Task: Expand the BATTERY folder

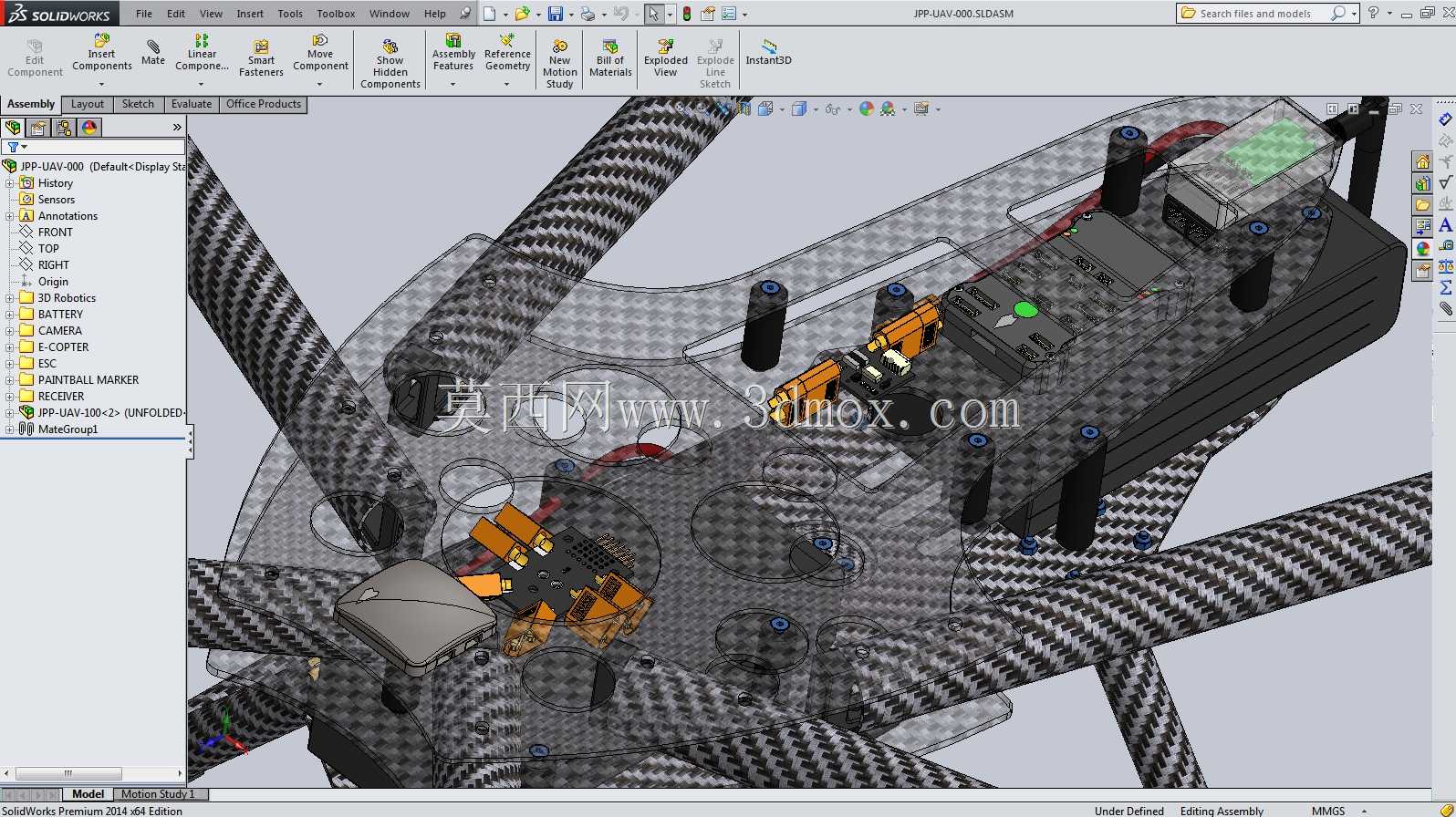Action: 9,315
